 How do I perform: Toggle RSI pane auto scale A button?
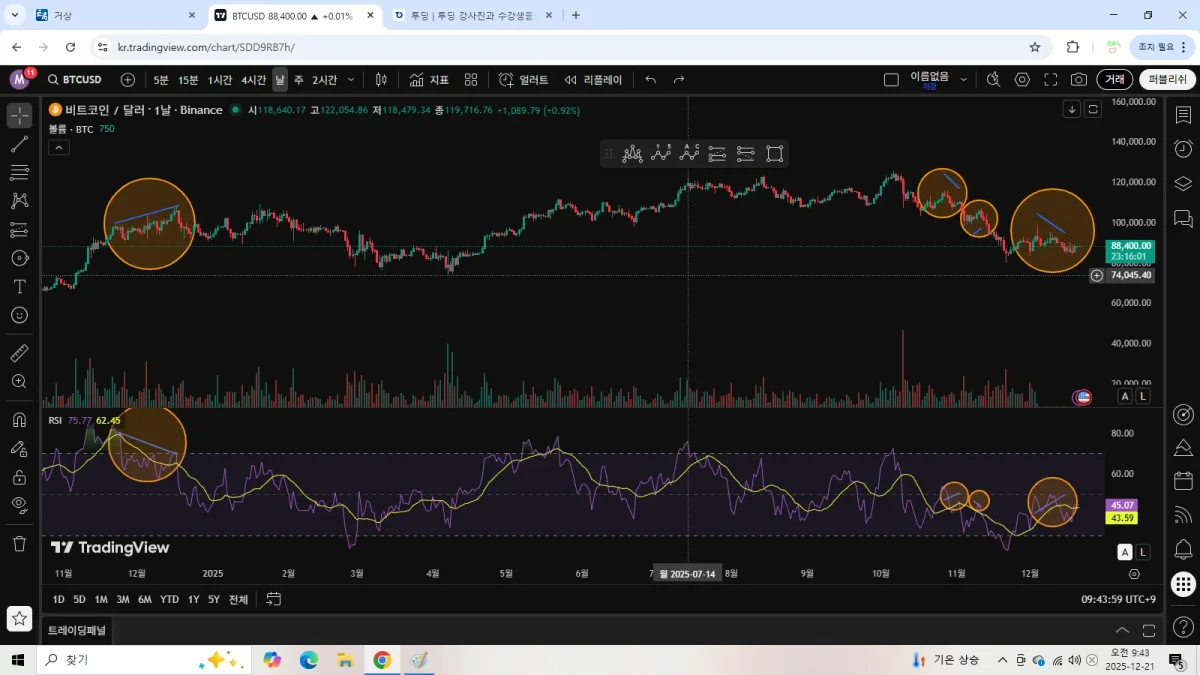[1125, 552]
